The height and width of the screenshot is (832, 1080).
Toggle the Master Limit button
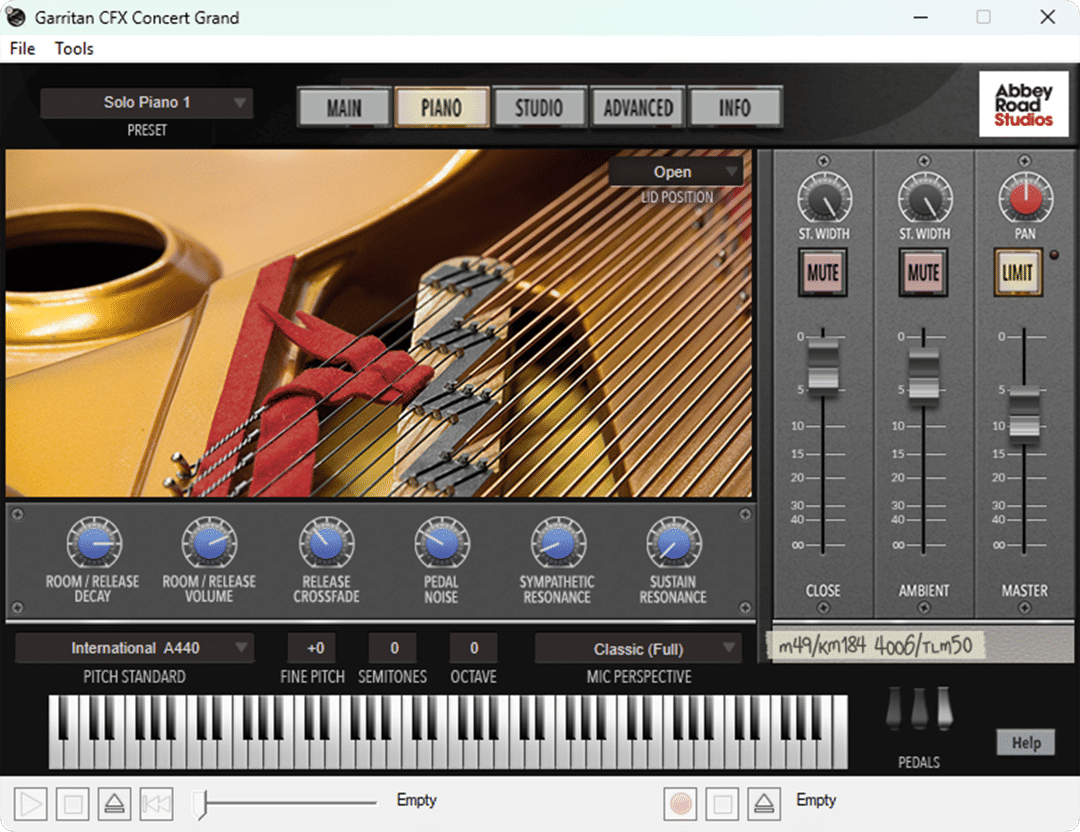click(1018, 273)
